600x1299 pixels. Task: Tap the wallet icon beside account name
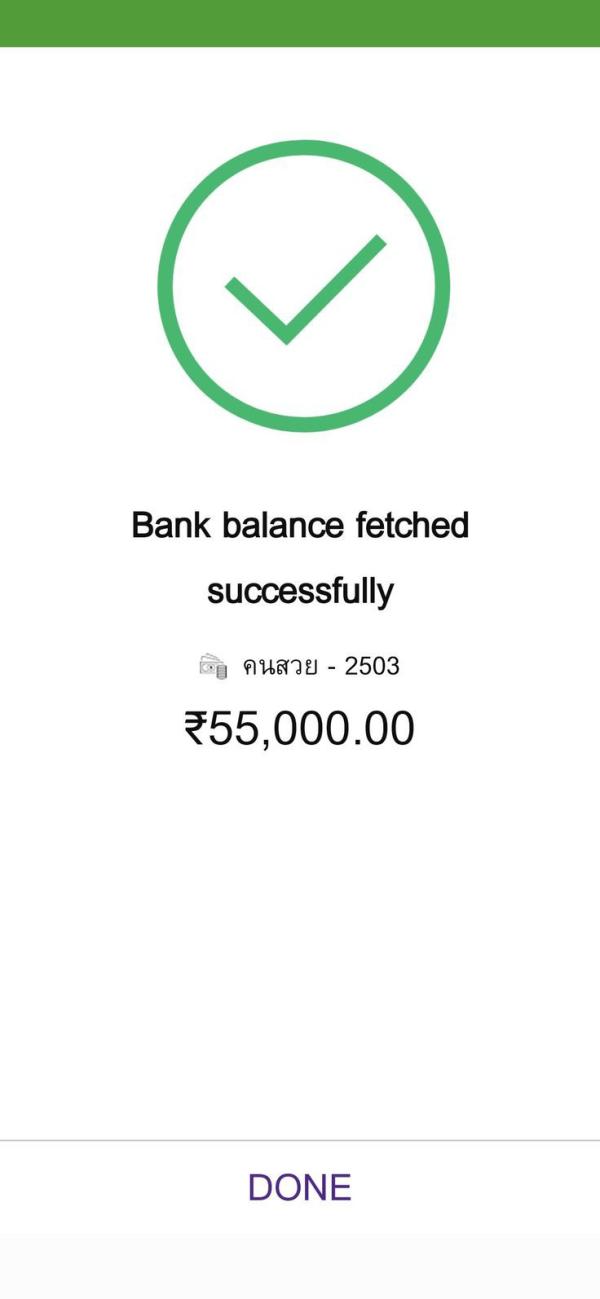point(214,666)
